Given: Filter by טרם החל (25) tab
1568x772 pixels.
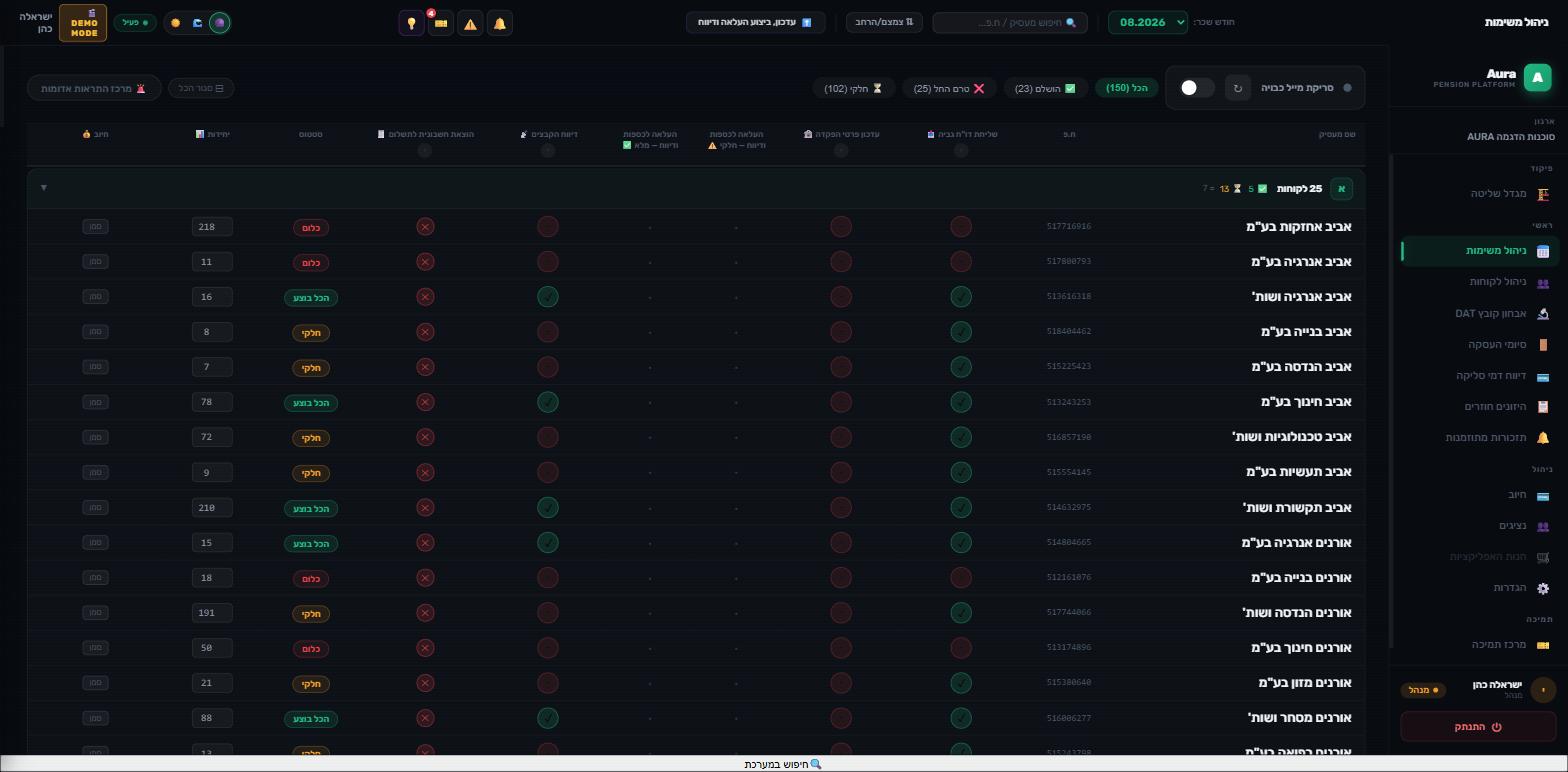Looking at the screenshot, I should 949,88.
